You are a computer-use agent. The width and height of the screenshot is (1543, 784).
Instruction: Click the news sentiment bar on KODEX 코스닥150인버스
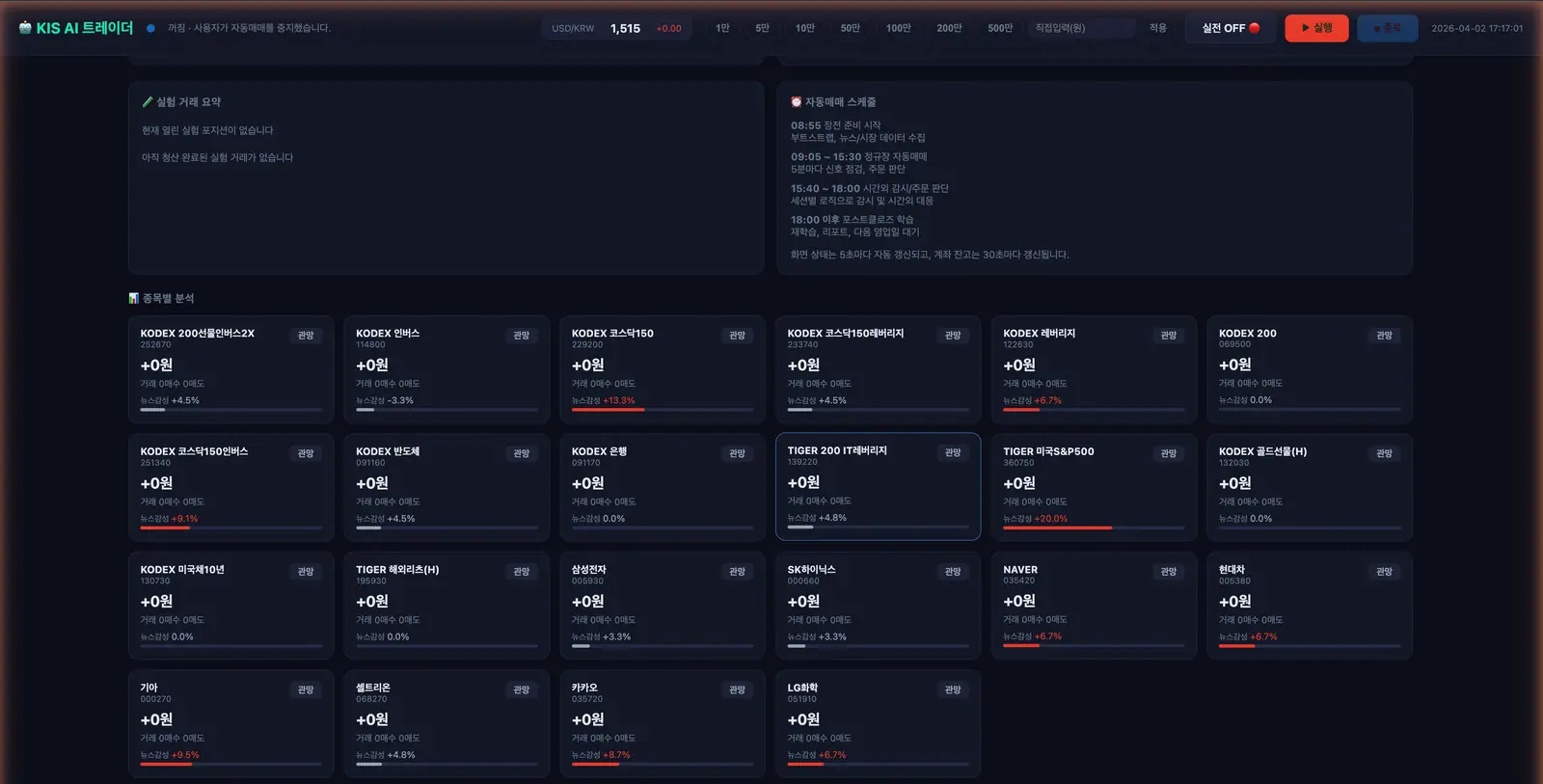point(231,527)
